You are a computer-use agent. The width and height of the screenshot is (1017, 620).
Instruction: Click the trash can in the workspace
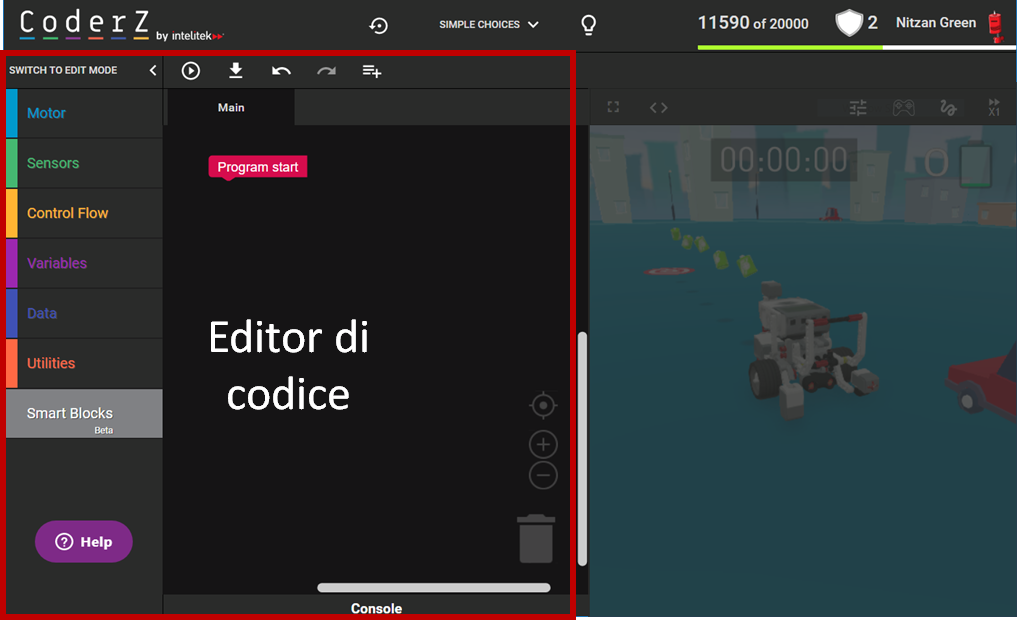pyautogui.click(x=536, y=539)
